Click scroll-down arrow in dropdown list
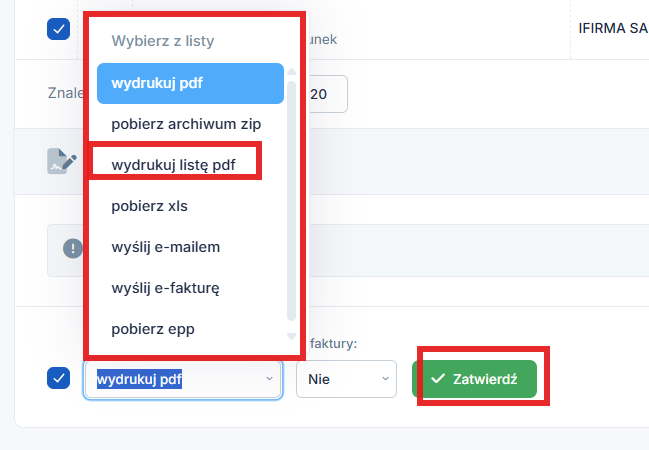This screenshot has height=450, width=649. [292, 337]
